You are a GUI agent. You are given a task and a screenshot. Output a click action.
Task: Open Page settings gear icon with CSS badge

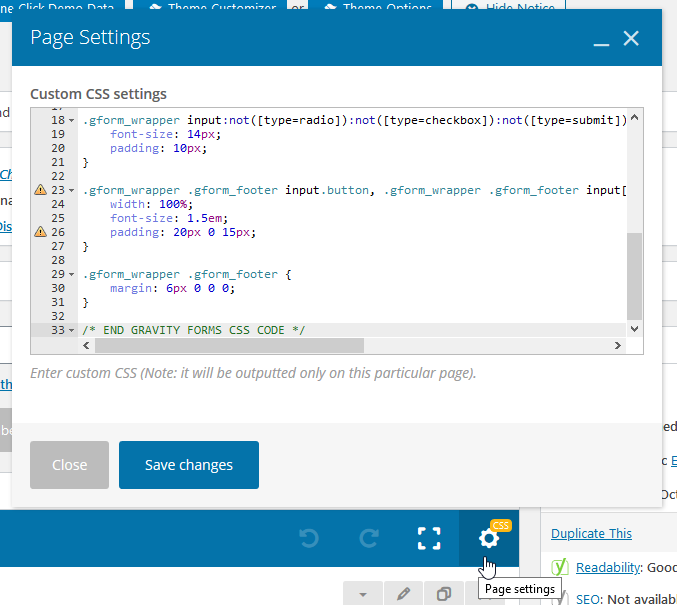tap(489, 538)
